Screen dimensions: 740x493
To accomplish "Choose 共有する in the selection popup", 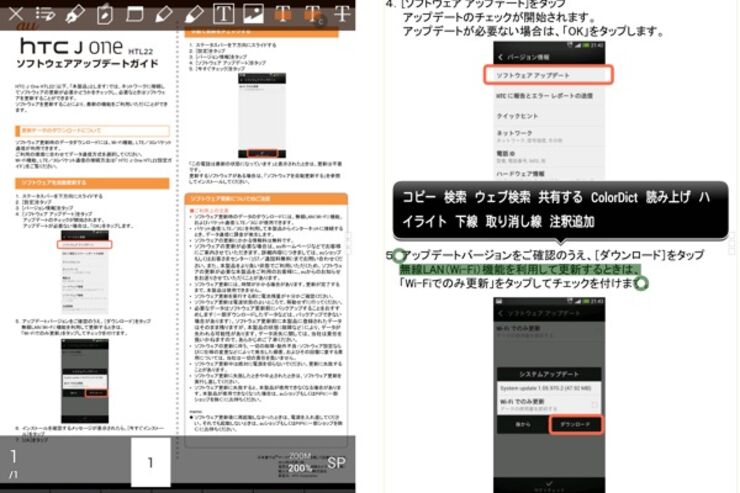I will pos(561,197).
